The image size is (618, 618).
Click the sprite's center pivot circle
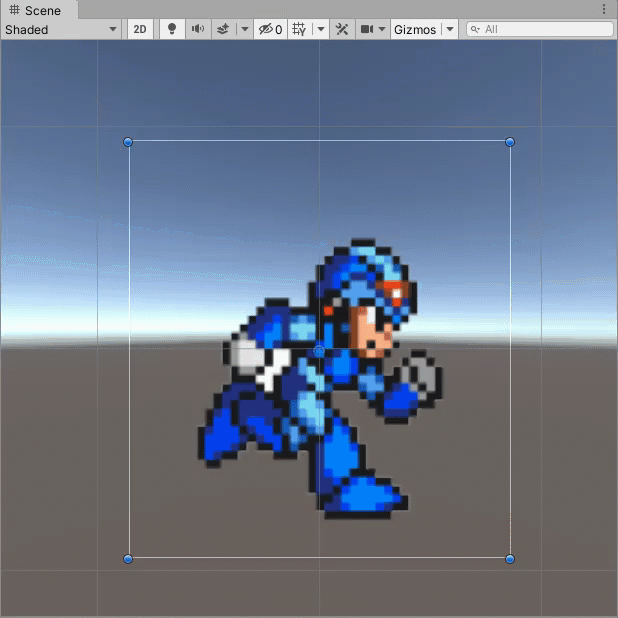(x=319, y=351)
